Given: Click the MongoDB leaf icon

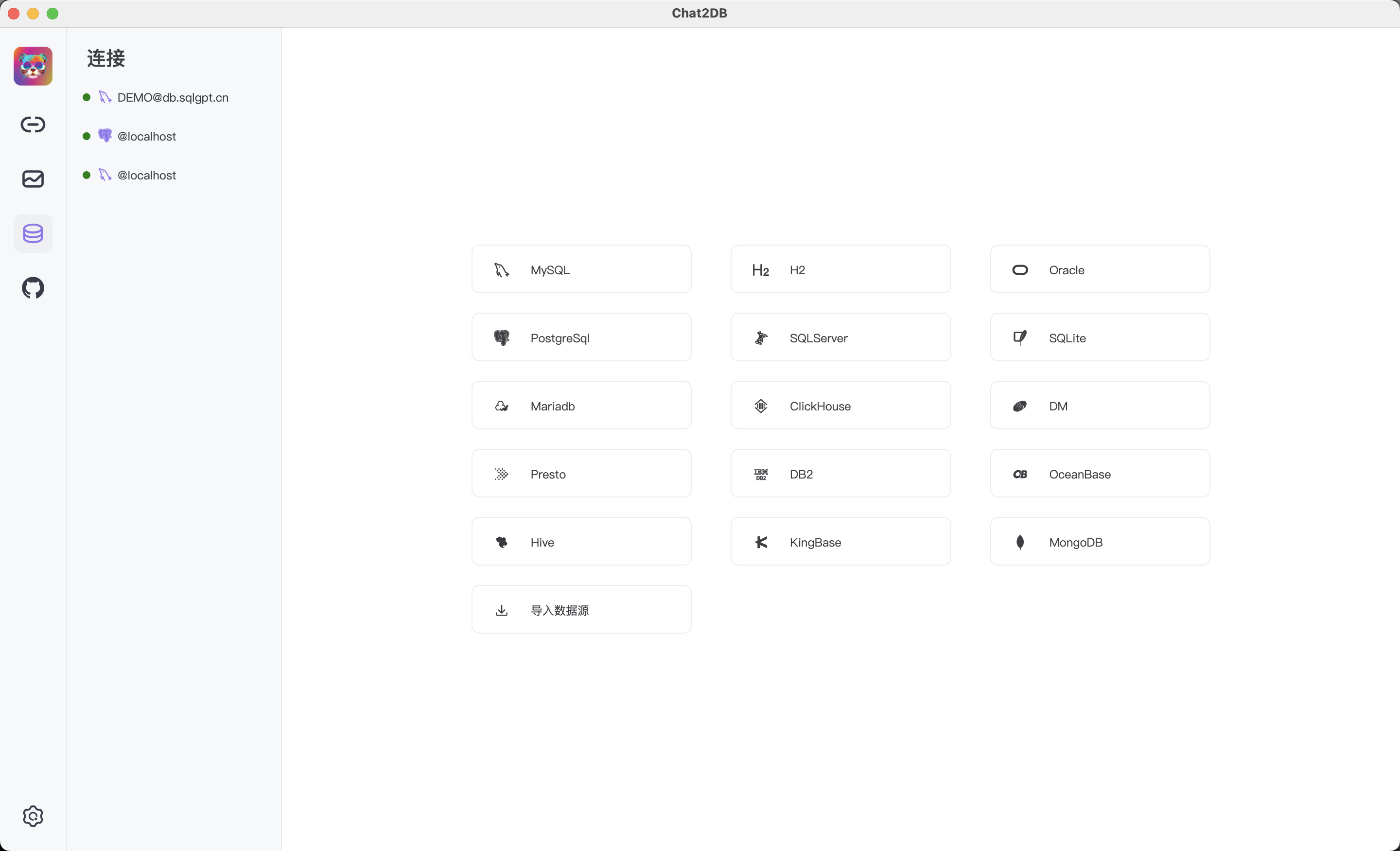Looking at the screenshot, I should pyautogui.click(x=1020, y=542).
